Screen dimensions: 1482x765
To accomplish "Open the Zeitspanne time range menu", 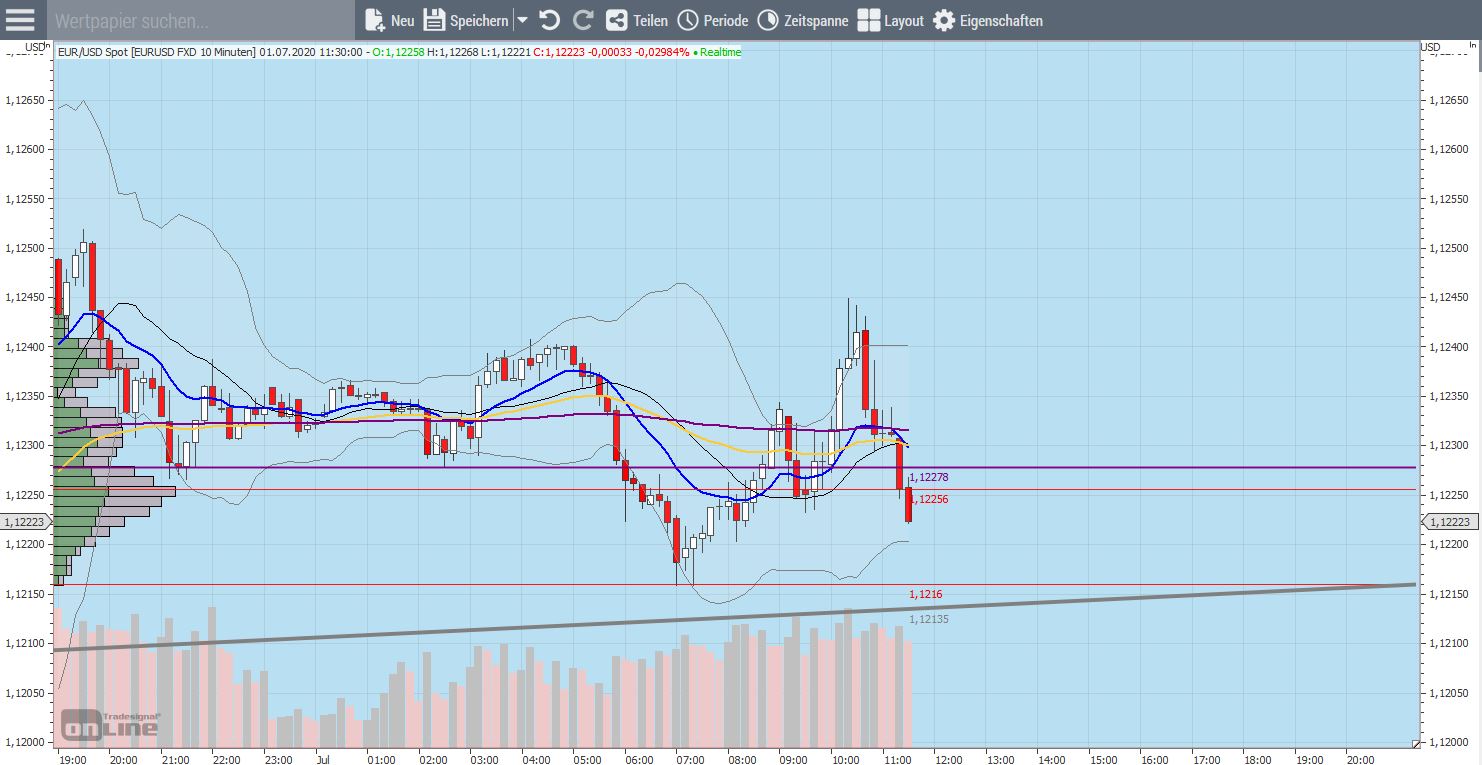I will tap(803, 20).
